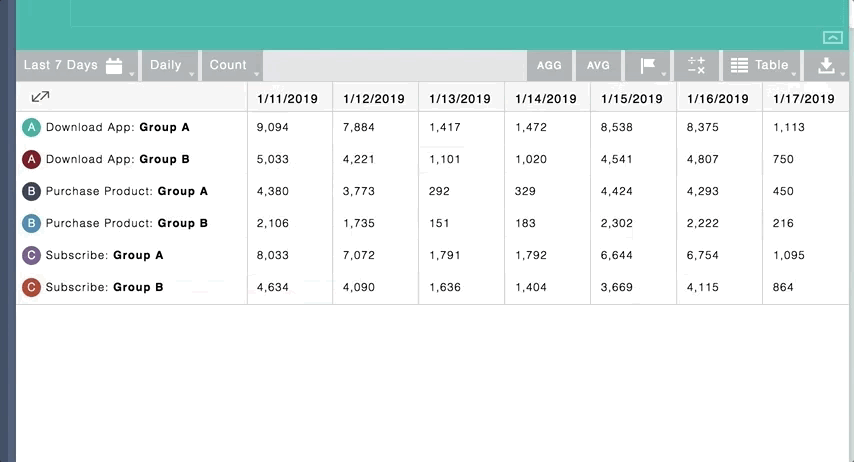Click the 3,669 cell value
This screenshot has height=462, width=854.
click(617, 287)
